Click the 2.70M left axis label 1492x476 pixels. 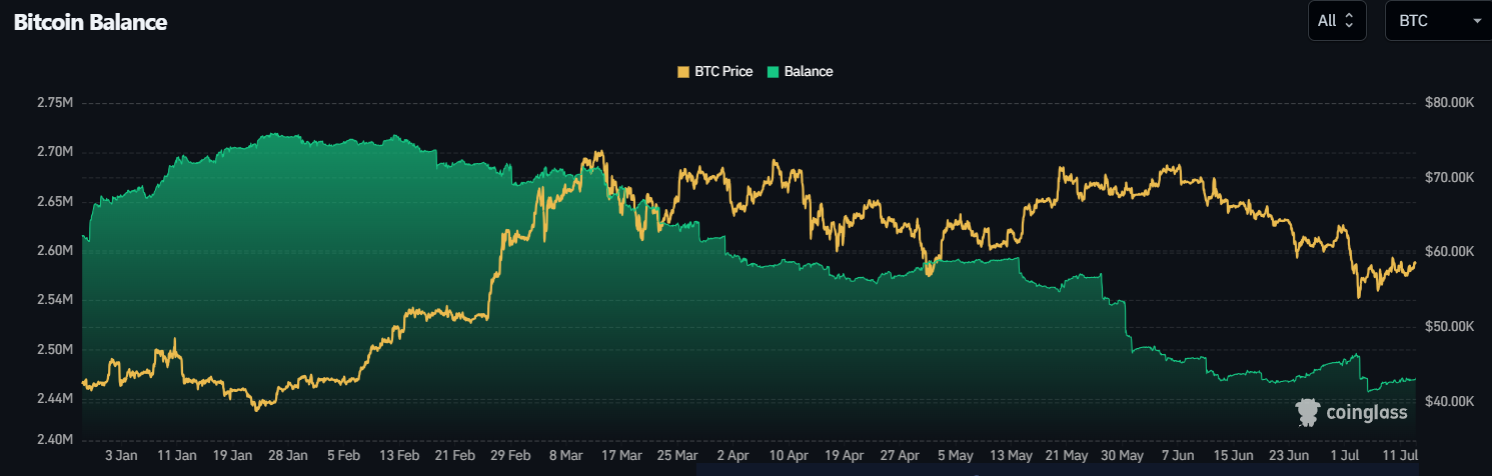(55, 152)
